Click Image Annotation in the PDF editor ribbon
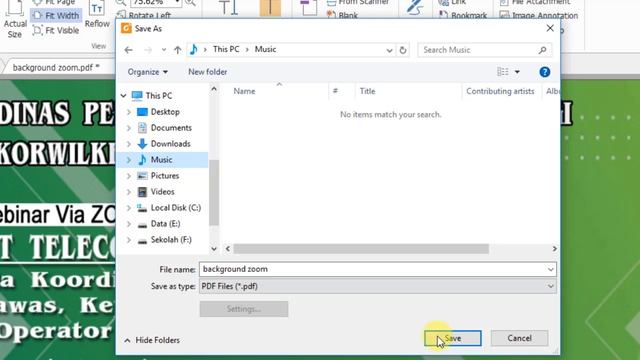This screenshot has width=640, height=360. (539, 16)
